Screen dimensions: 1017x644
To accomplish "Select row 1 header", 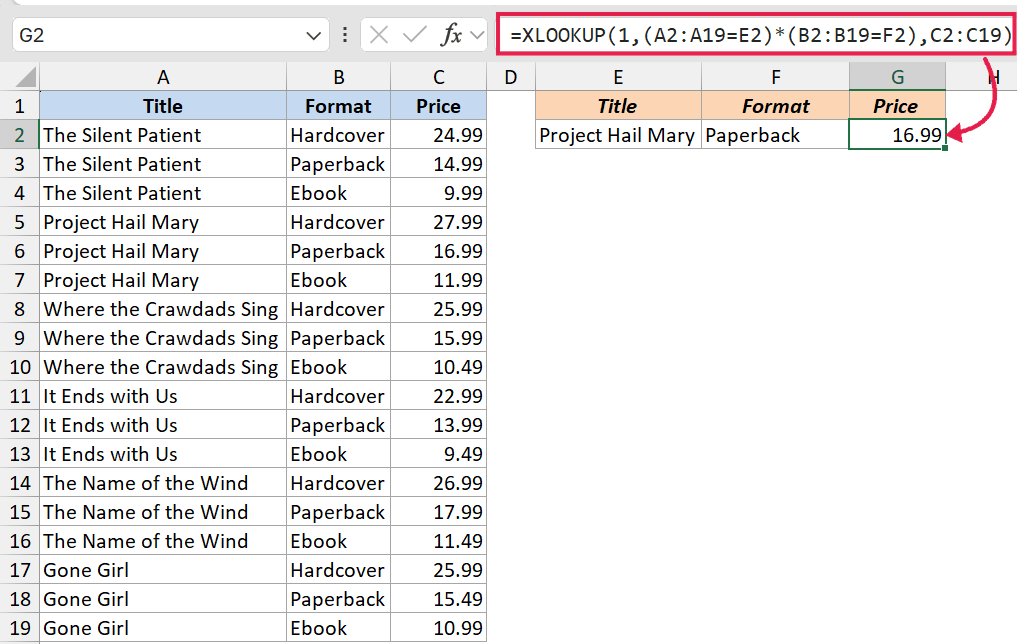I will [x=19, y=106].
